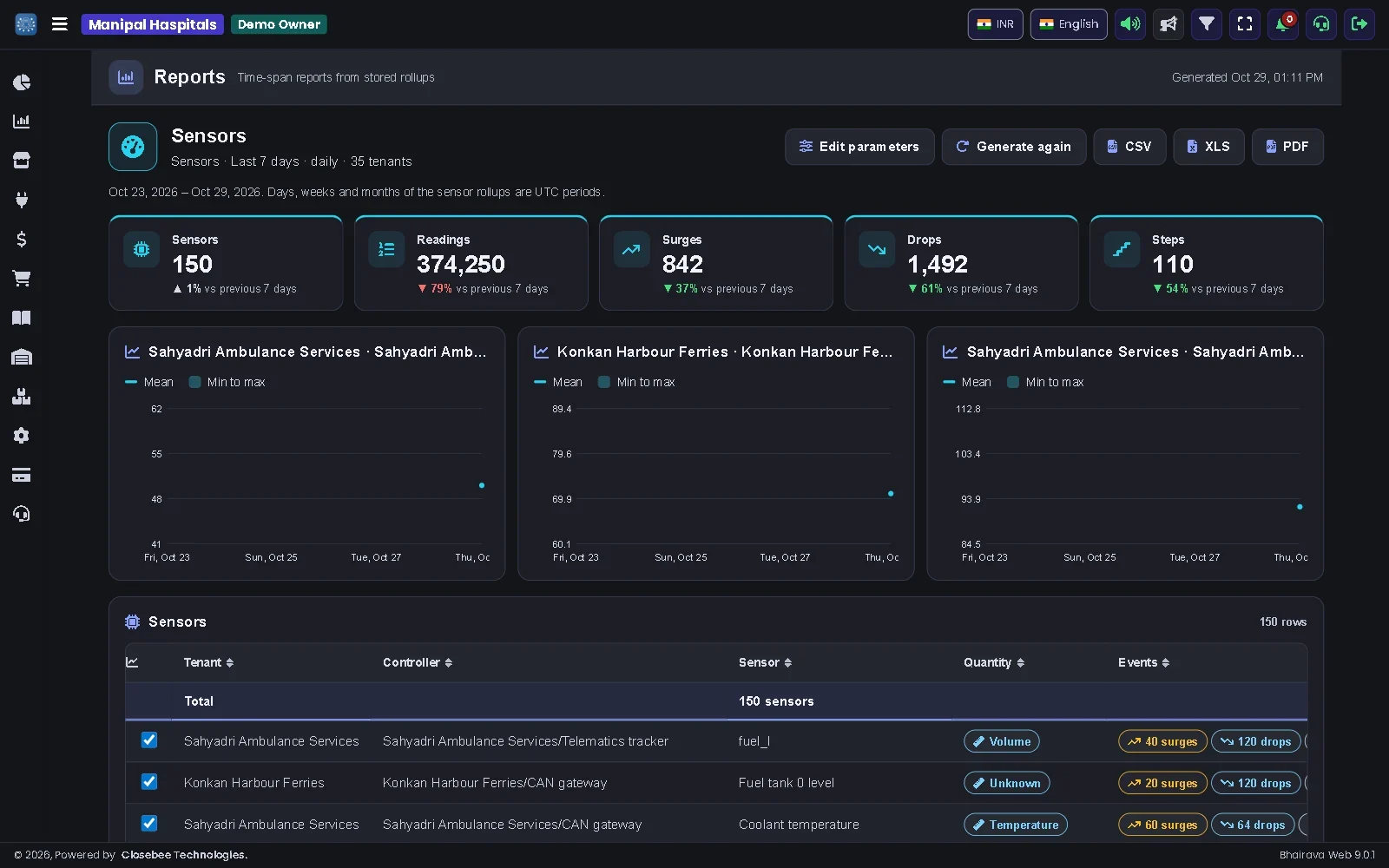This screenshot has height=868, width=1389.
Task: Open the dollar billing sidebar icon
Action: coord(22,240)
